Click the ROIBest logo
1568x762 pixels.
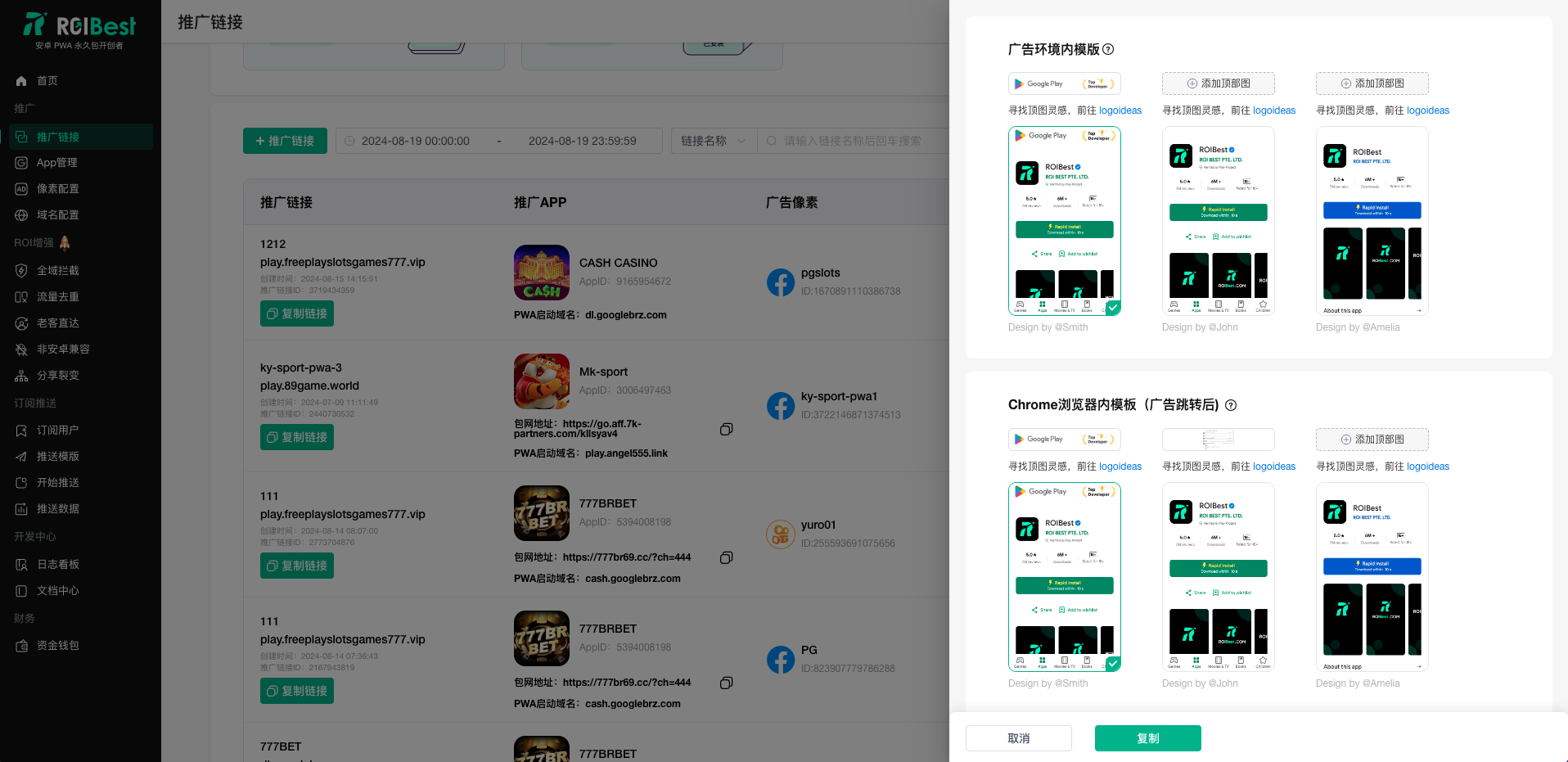pyautogui.click(x=79, y=30)
